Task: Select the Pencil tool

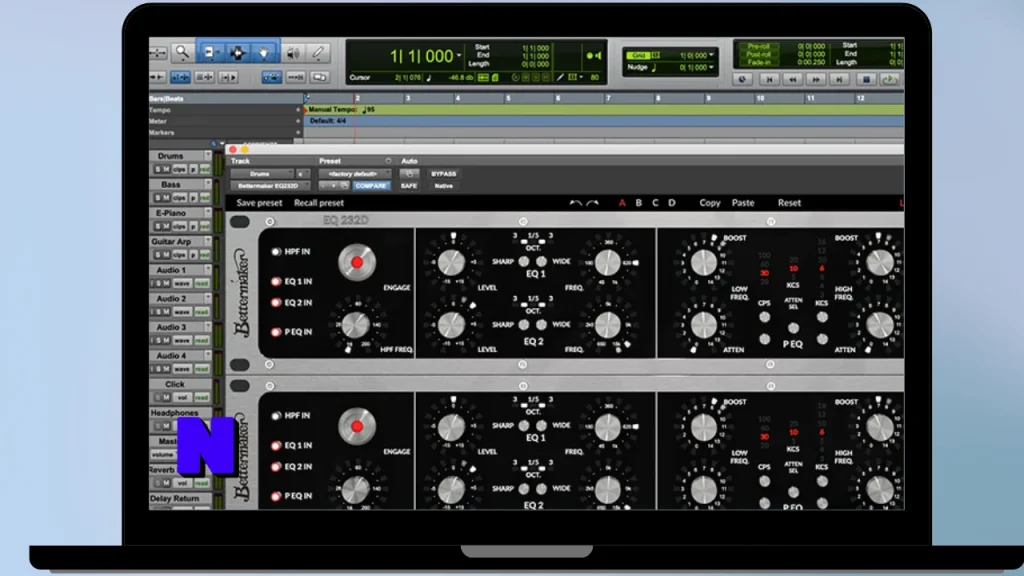Action: point(318,53)
